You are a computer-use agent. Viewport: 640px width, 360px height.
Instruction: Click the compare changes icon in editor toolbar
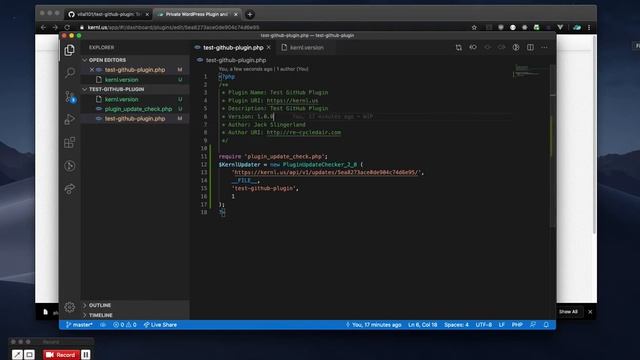[x=459, y=48]
